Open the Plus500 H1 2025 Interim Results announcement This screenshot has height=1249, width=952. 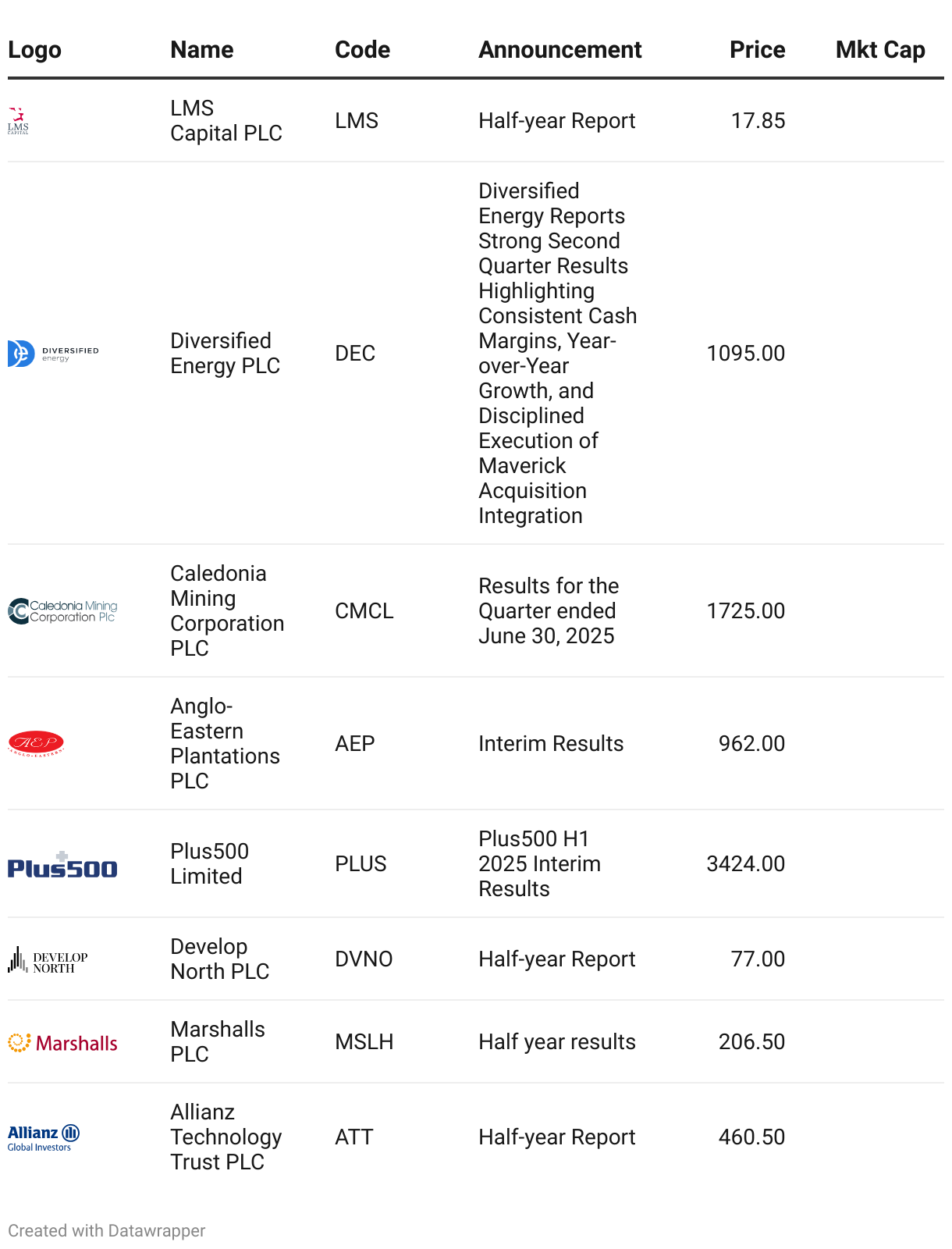pos(539,864)
